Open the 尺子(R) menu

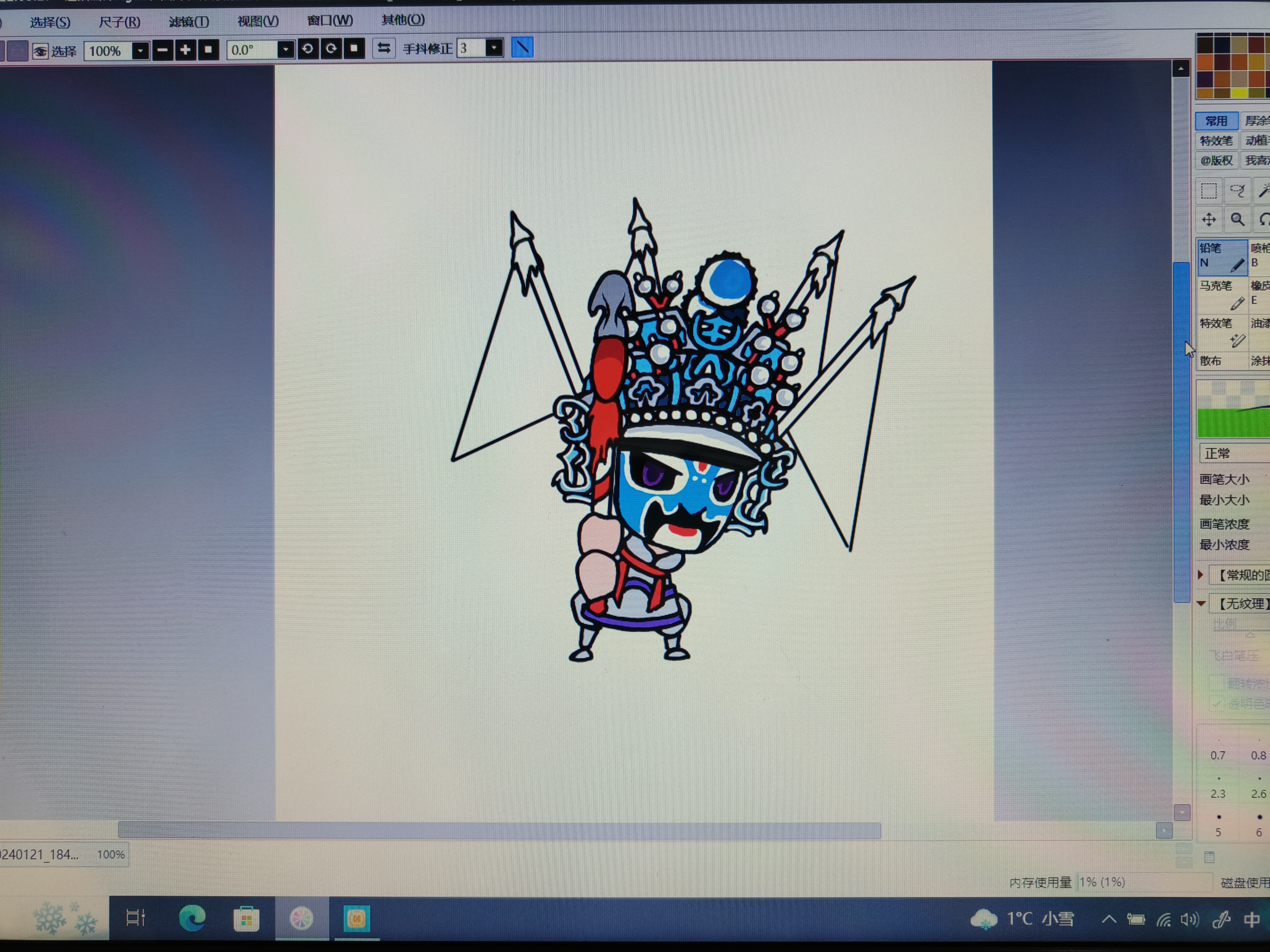pos(119,22)
